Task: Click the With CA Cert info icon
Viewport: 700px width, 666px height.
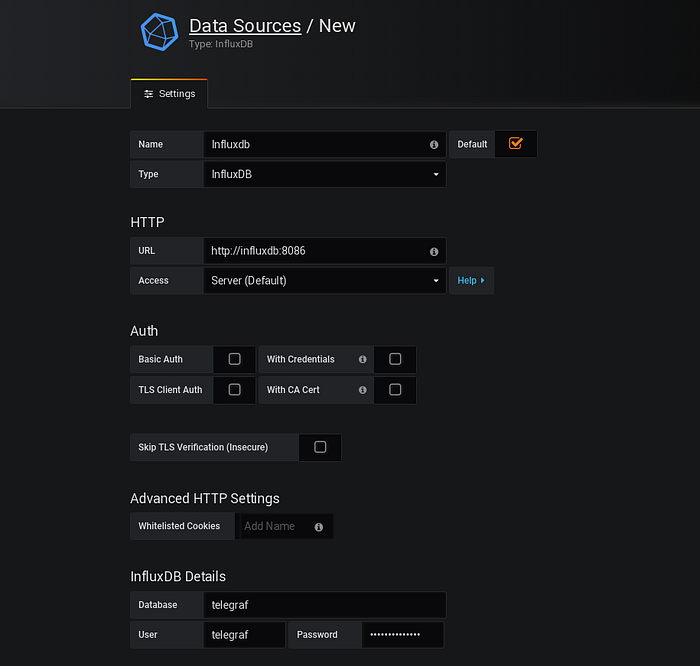Action: [362, 390]
